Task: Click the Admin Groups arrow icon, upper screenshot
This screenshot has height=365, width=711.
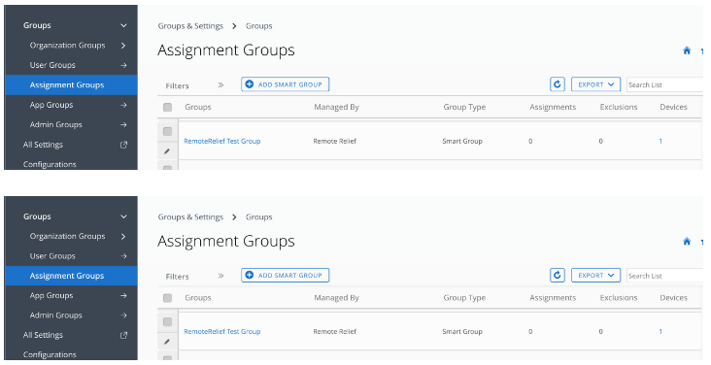Action: 123,125
